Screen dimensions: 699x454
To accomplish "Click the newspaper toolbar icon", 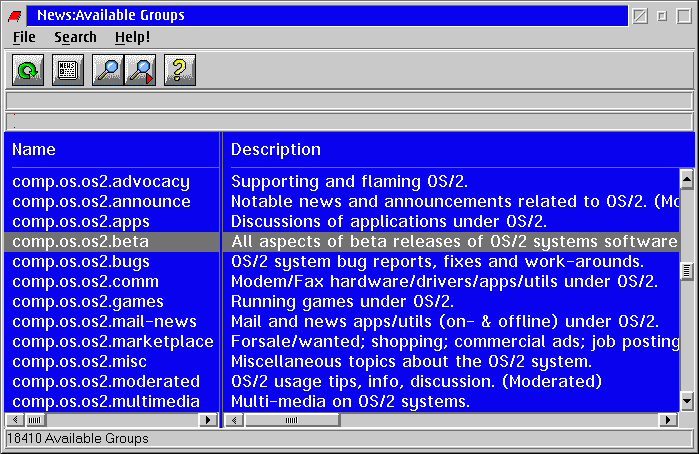I will tap(68, 70).
